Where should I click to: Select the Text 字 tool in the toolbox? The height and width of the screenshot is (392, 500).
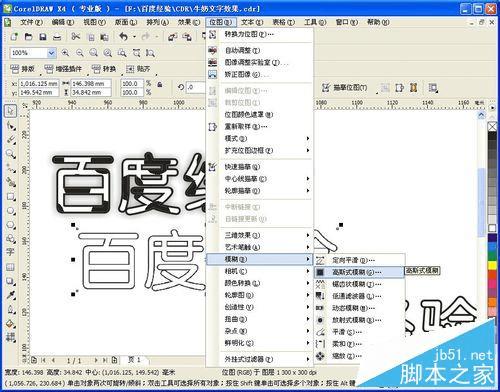pyautogui.click(x=10, y=252)
